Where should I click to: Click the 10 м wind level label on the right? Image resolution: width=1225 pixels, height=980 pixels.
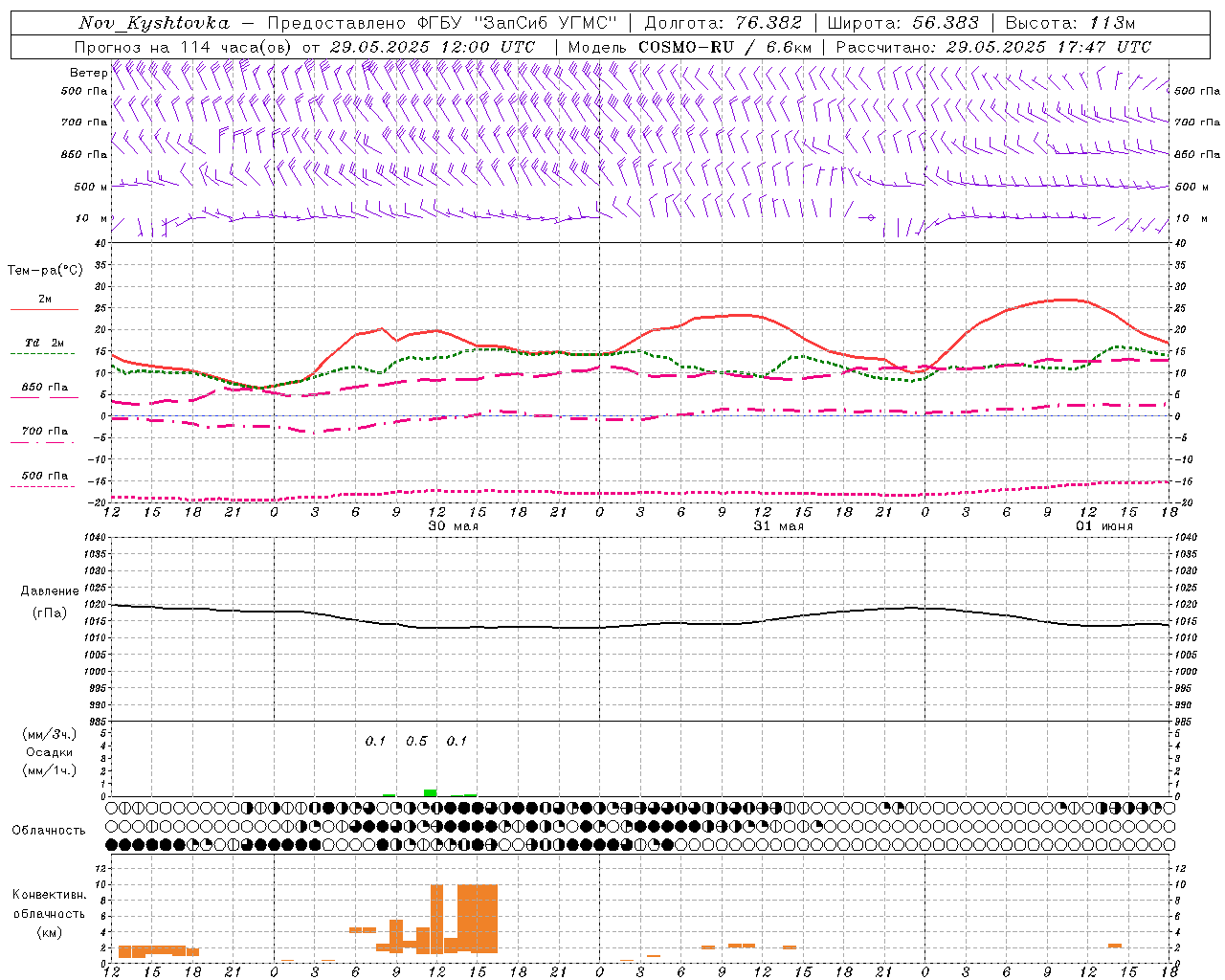tap(1192, 218)
